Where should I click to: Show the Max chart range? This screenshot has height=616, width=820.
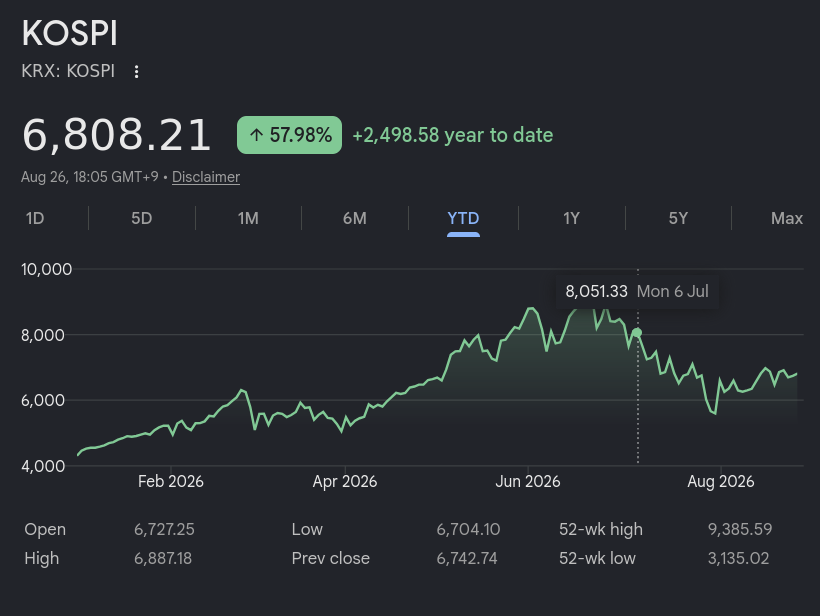787,218
